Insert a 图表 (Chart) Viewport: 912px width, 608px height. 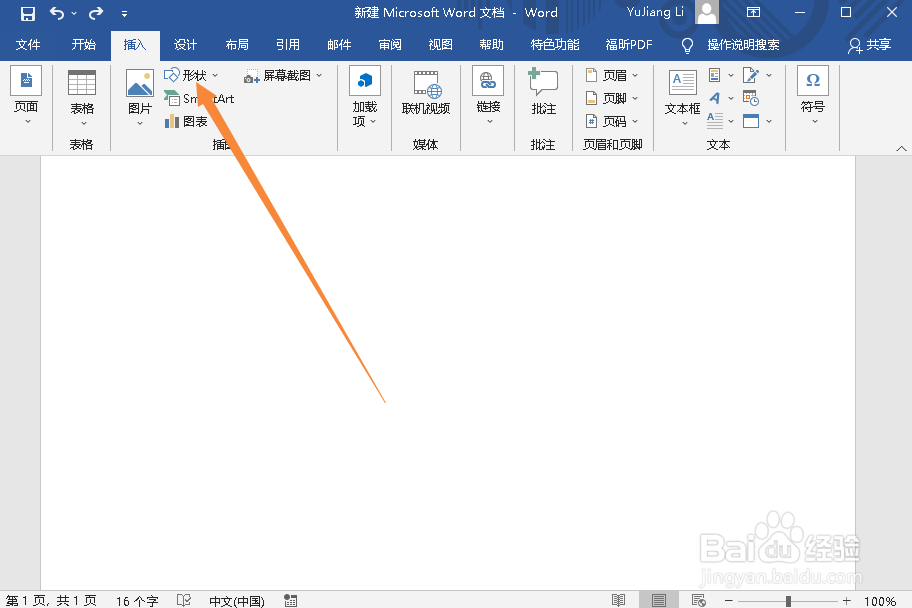(x=186, y=121)
